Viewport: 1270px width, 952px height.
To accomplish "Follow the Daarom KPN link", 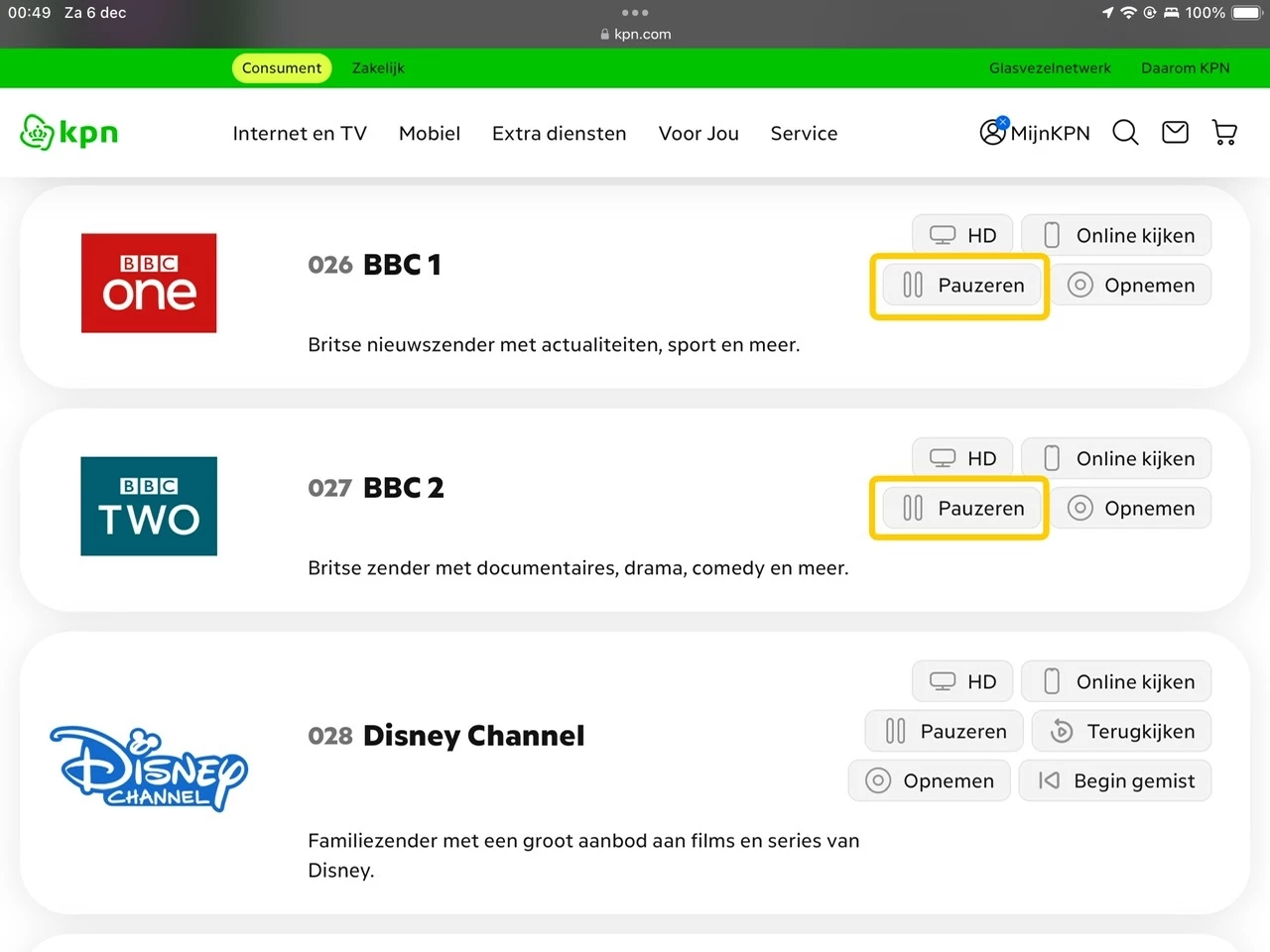I will (x=1186, y=67).
